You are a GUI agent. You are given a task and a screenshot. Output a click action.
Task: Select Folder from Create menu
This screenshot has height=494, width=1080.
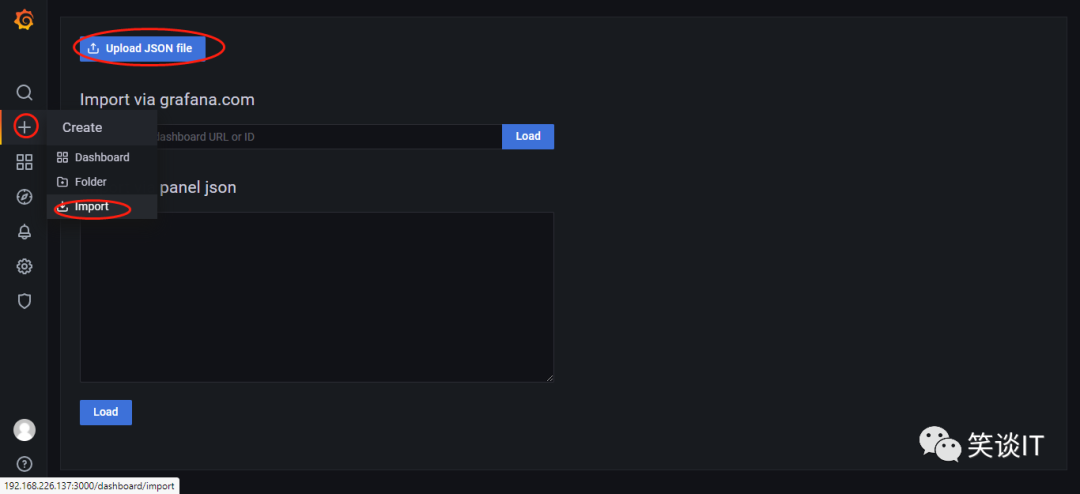click(90, 182)
